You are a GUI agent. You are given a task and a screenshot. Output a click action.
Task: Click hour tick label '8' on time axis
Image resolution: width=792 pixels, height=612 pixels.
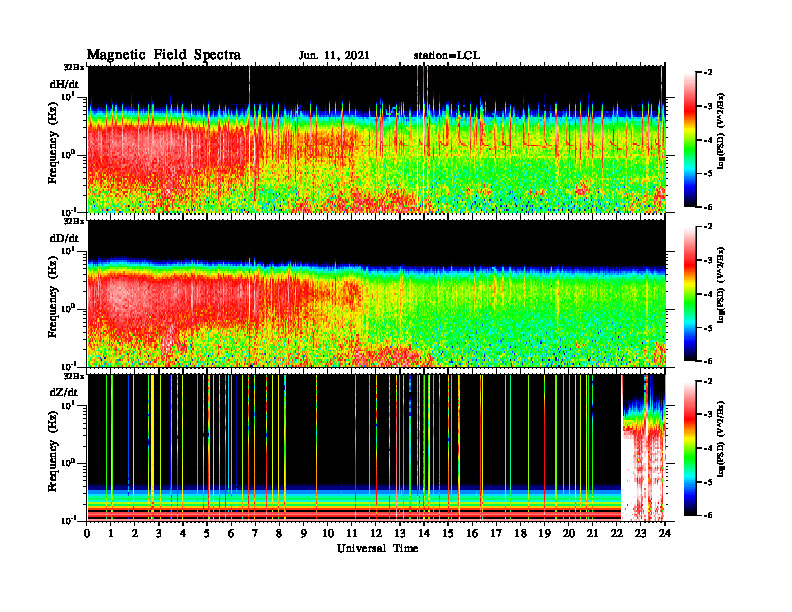pos(279,533)
